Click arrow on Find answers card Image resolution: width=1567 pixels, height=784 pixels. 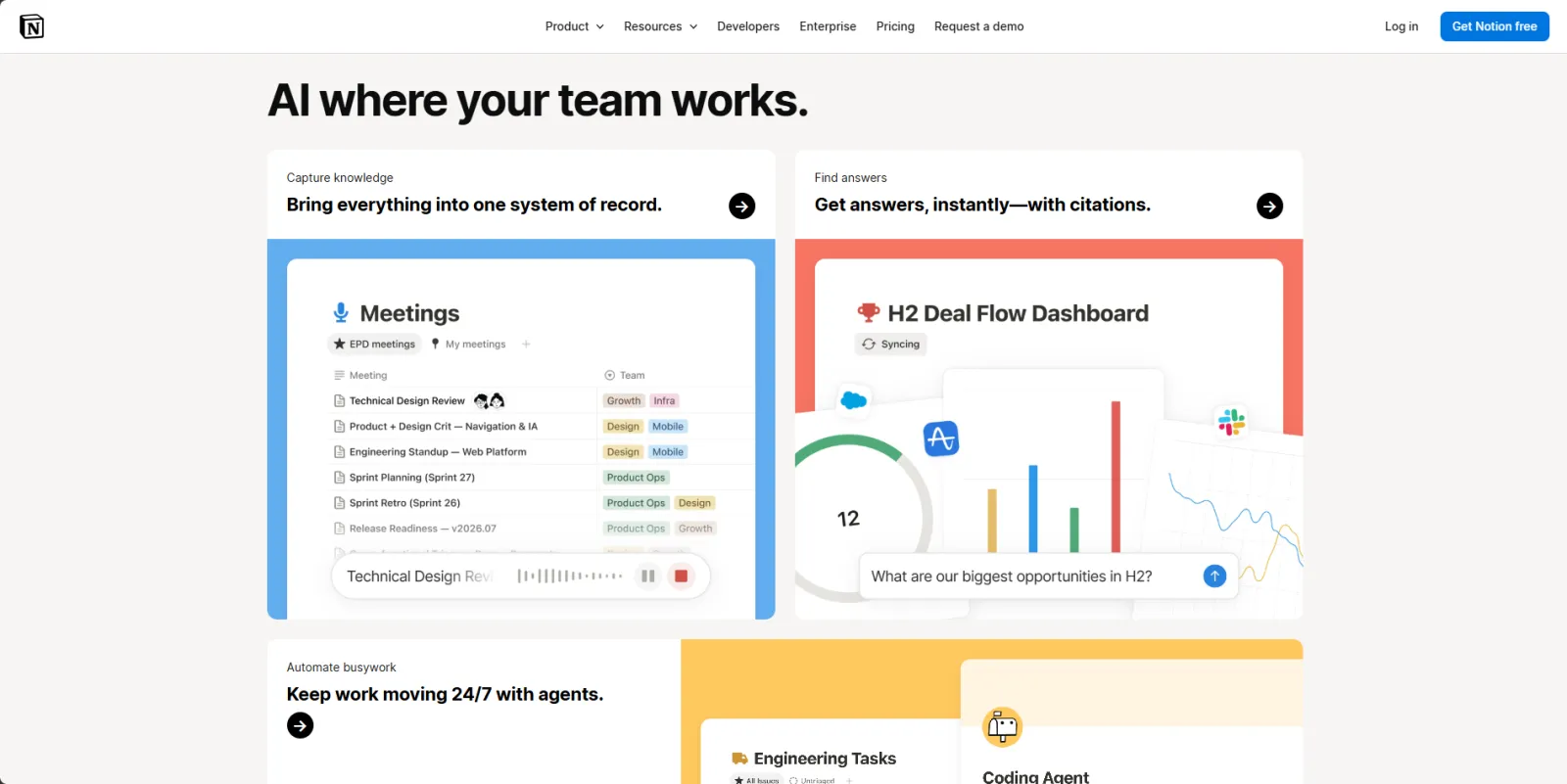tap(1269, 206)
